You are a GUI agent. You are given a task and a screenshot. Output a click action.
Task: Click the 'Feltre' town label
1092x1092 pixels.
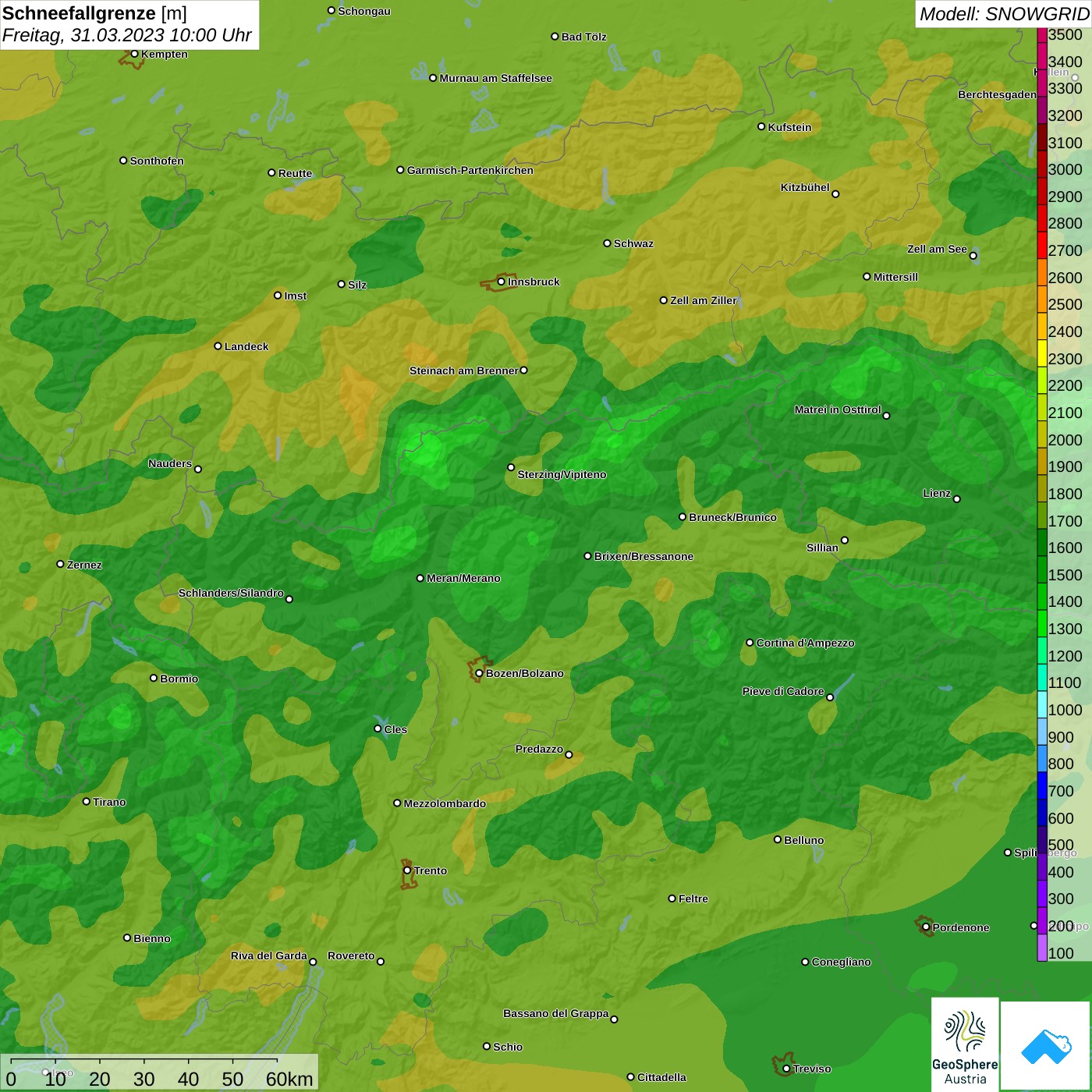693,899
